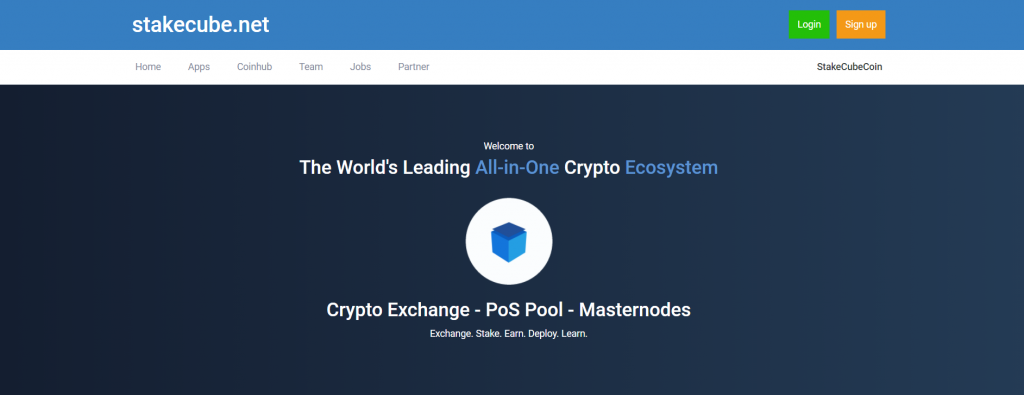1024x395 pixels.
Task: Go to the Coinhub page
Action: coord(254,67)
